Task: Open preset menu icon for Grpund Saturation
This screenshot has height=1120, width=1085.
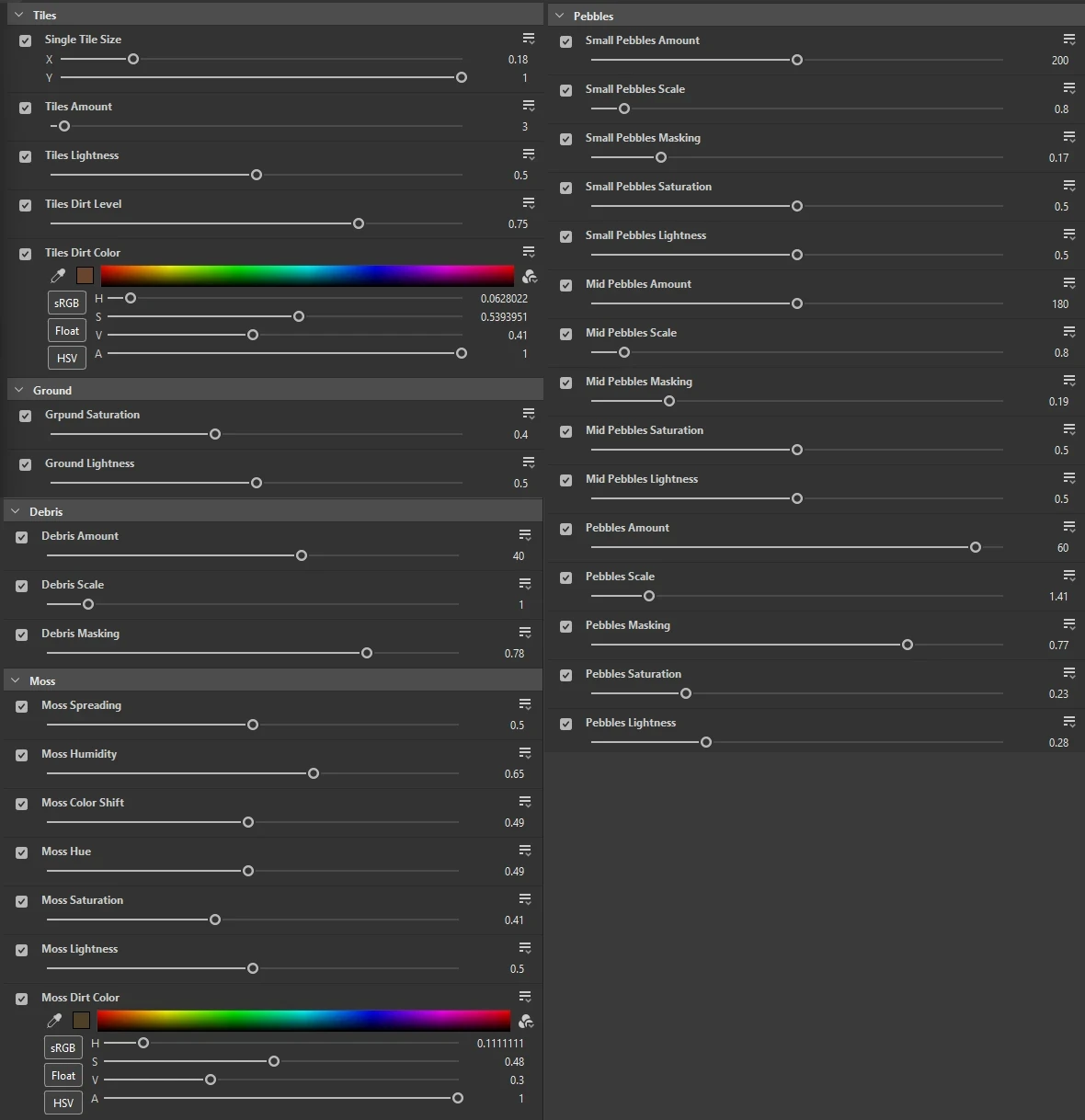Action: coord(529,414)
